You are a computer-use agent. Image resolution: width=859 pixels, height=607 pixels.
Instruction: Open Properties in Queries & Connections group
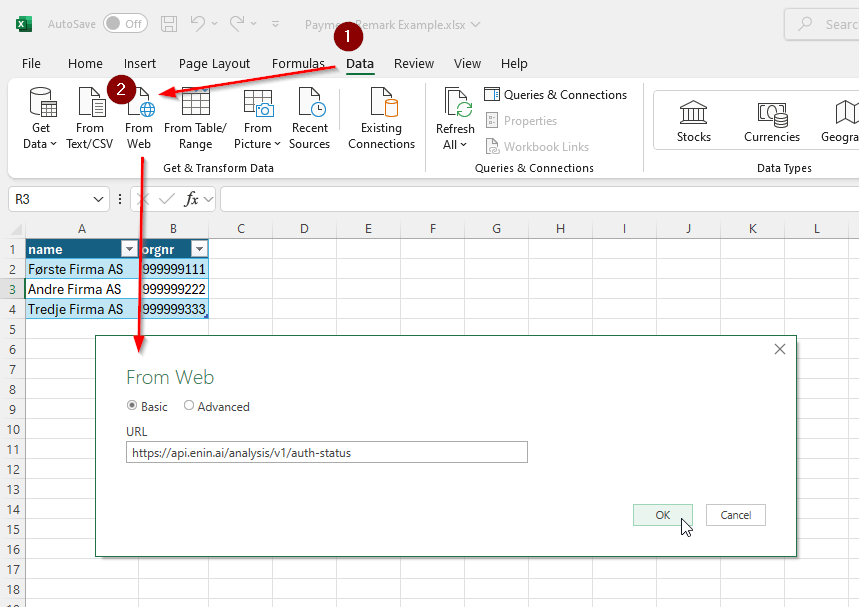coord(521,121)
